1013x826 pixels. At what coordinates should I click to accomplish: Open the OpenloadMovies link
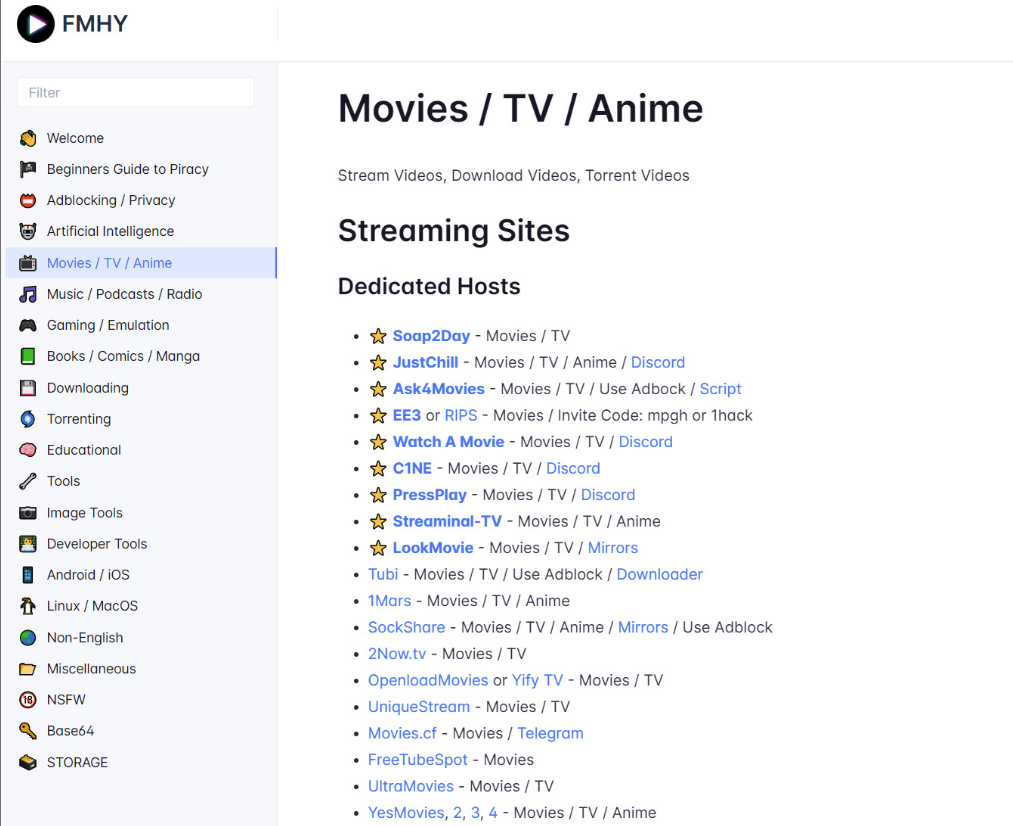(x=428, y=680)
